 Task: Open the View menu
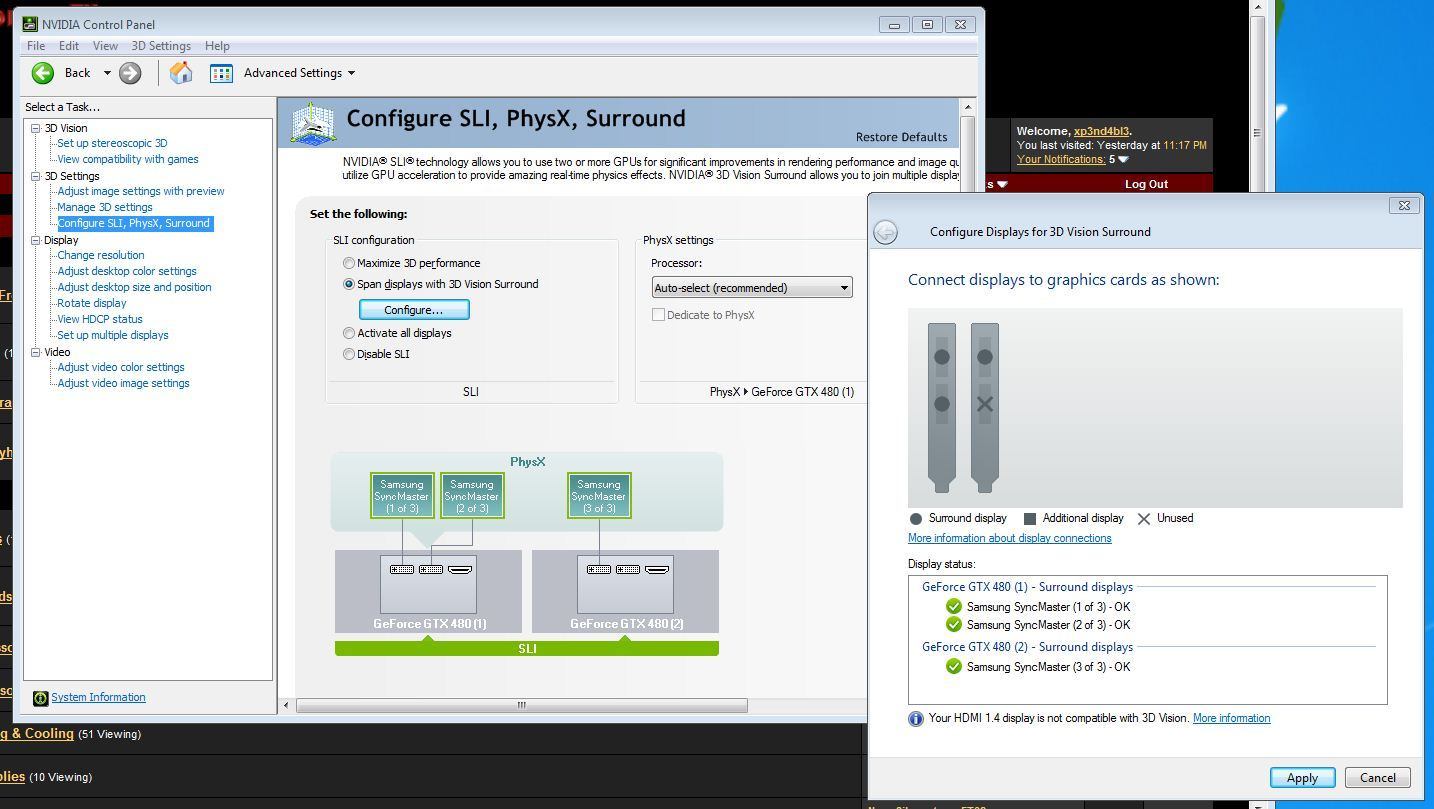coord(105,46)
